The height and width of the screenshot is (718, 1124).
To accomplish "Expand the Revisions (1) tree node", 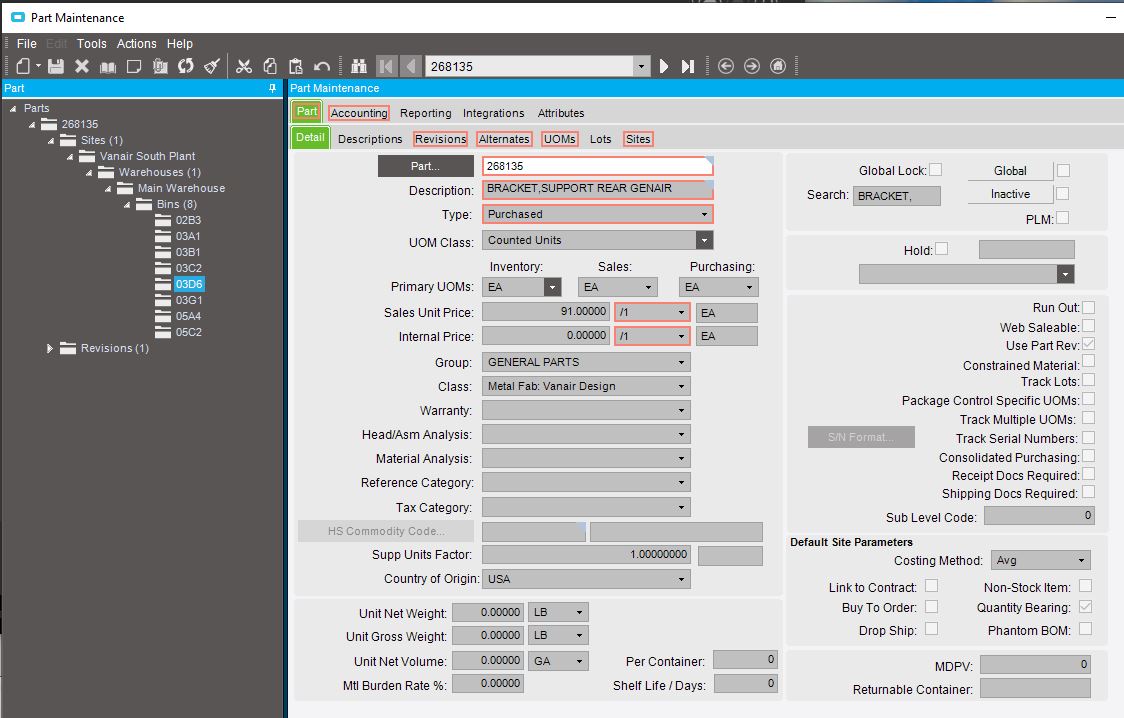I will tap(50, 348).
